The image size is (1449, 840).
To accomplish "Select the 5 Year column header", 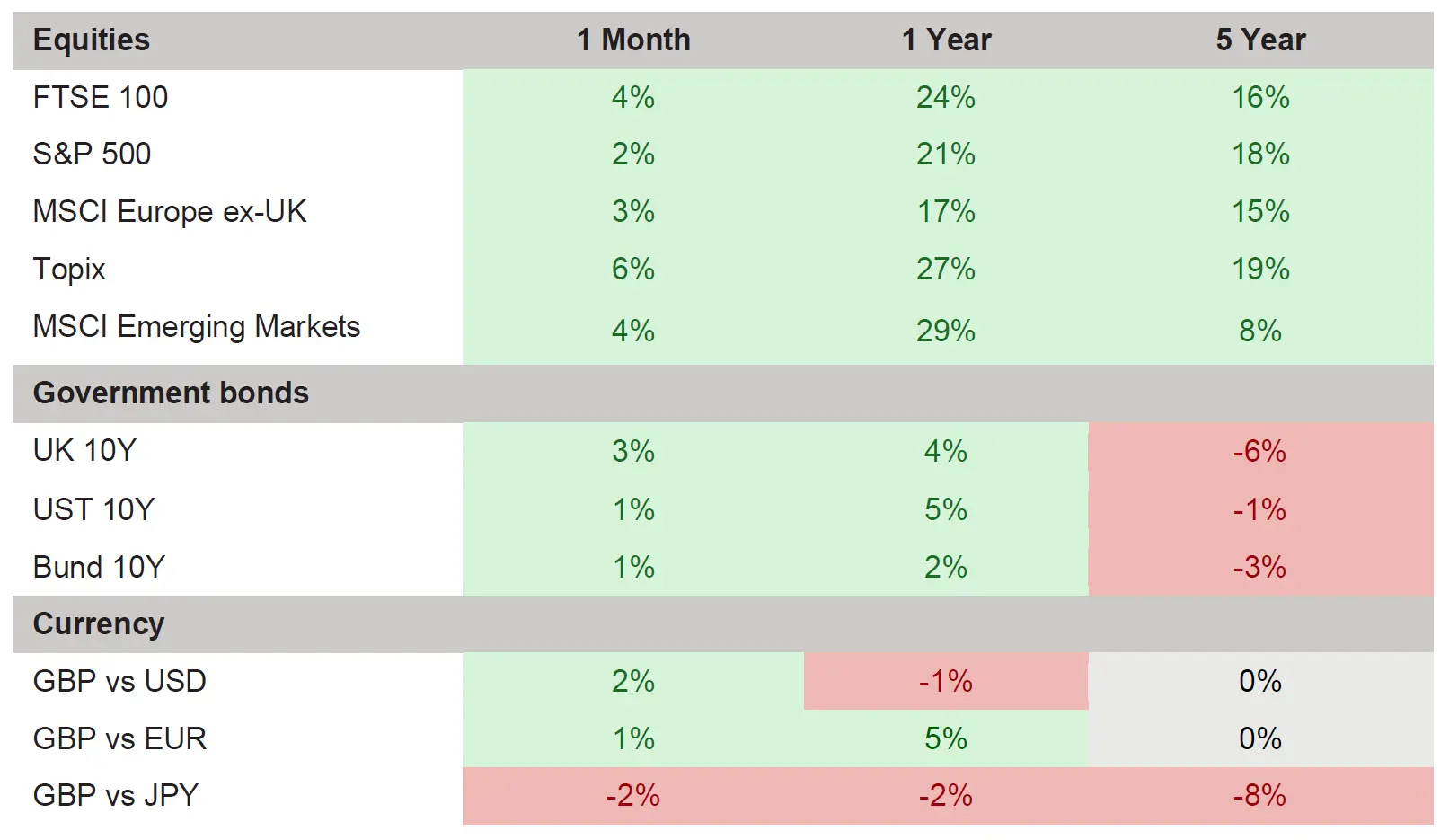I will (1260, 40).
